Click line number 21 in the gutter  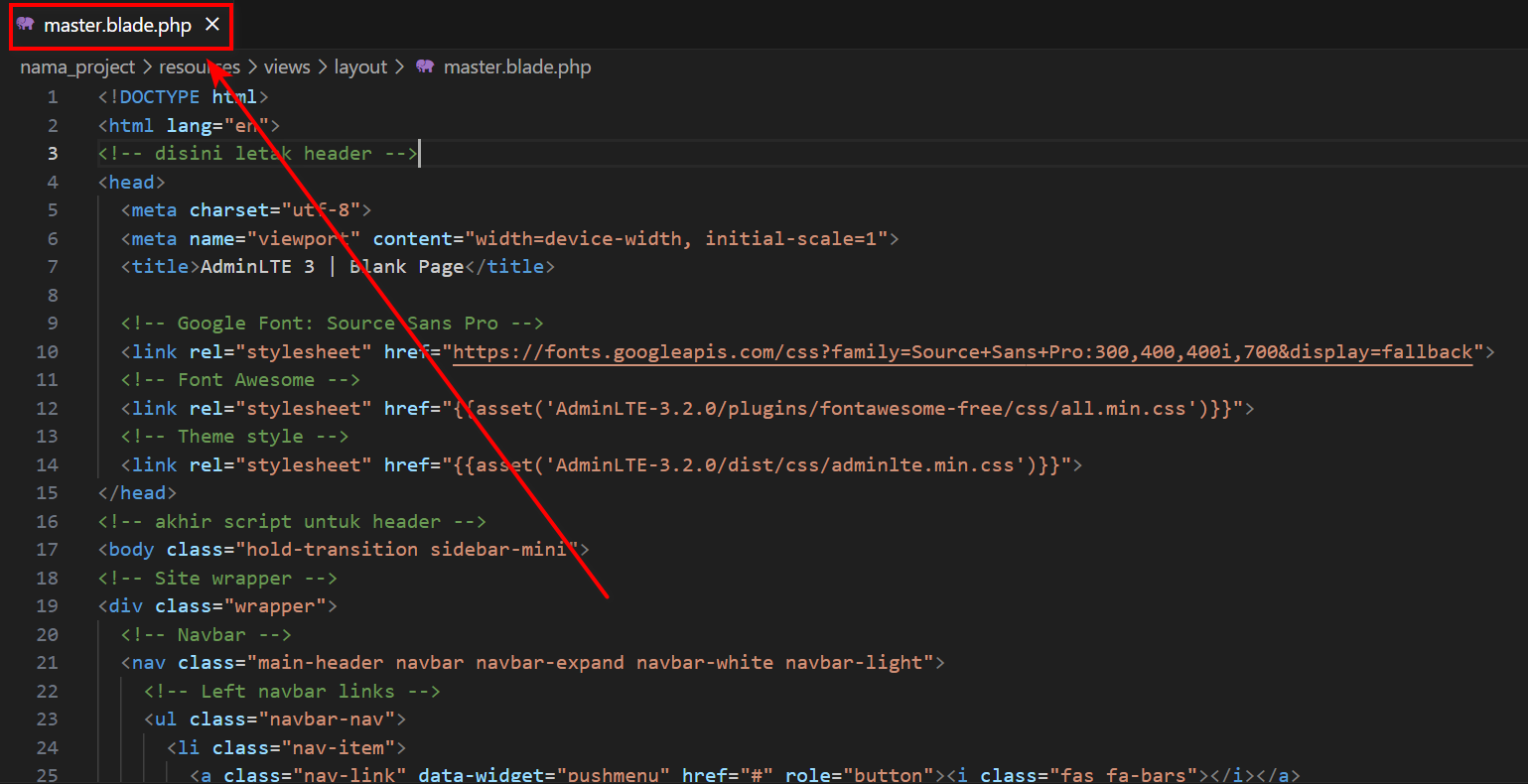48,662
